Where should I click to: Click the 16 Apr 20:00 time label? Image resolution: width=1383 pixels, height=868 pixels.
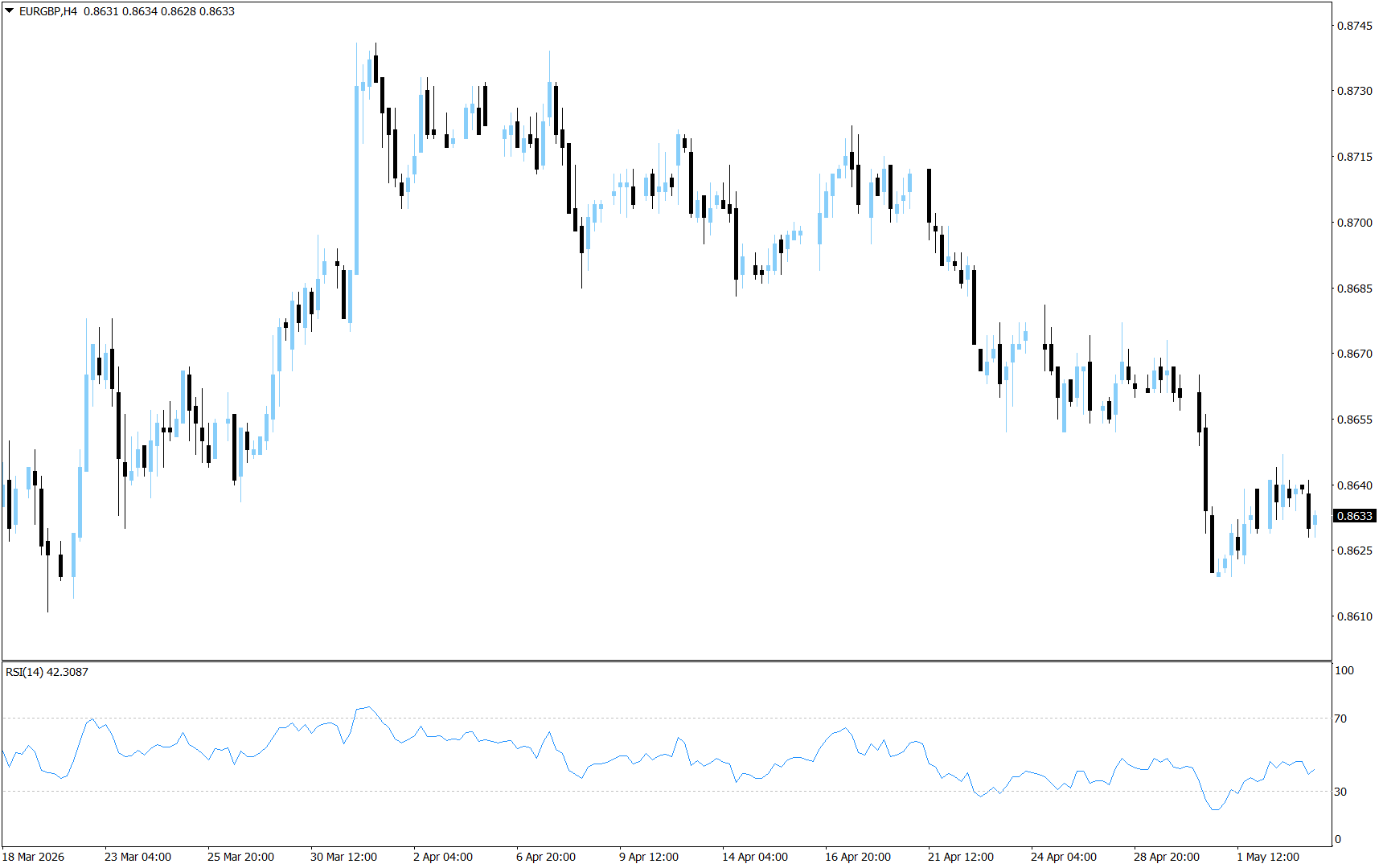point(858,857)
